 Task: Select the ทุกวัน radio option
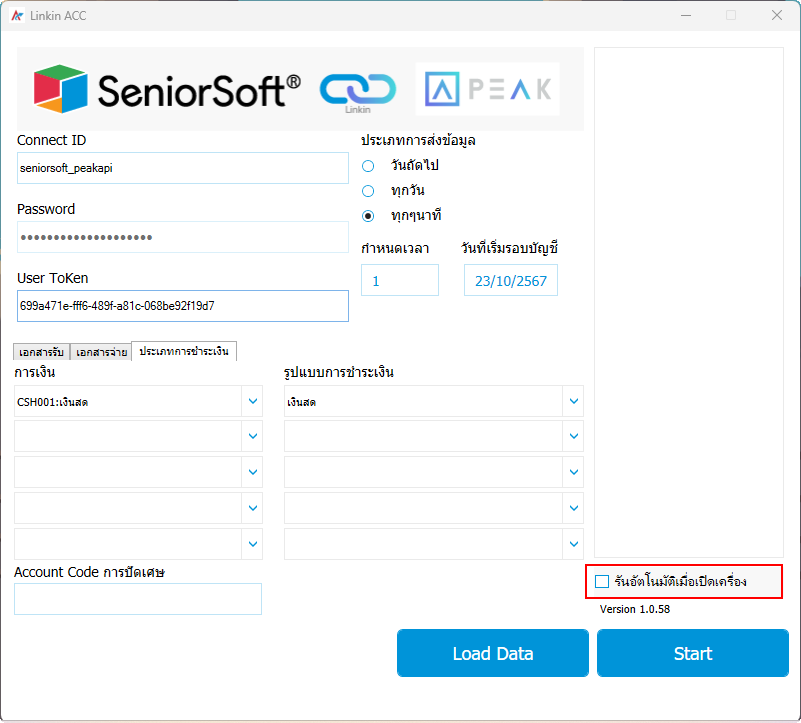(368, 191)
